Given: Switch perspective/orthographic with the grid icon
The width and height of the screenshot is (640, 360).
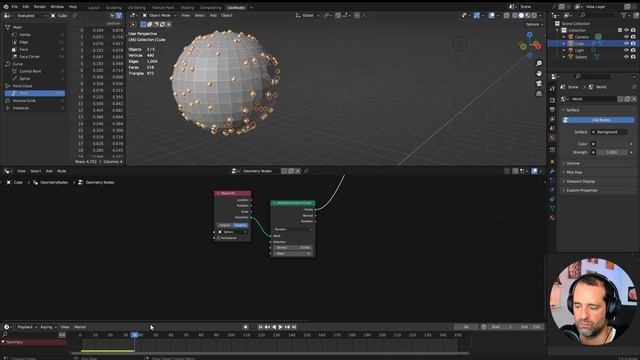Looking at the screenshot, I should 539,93.
